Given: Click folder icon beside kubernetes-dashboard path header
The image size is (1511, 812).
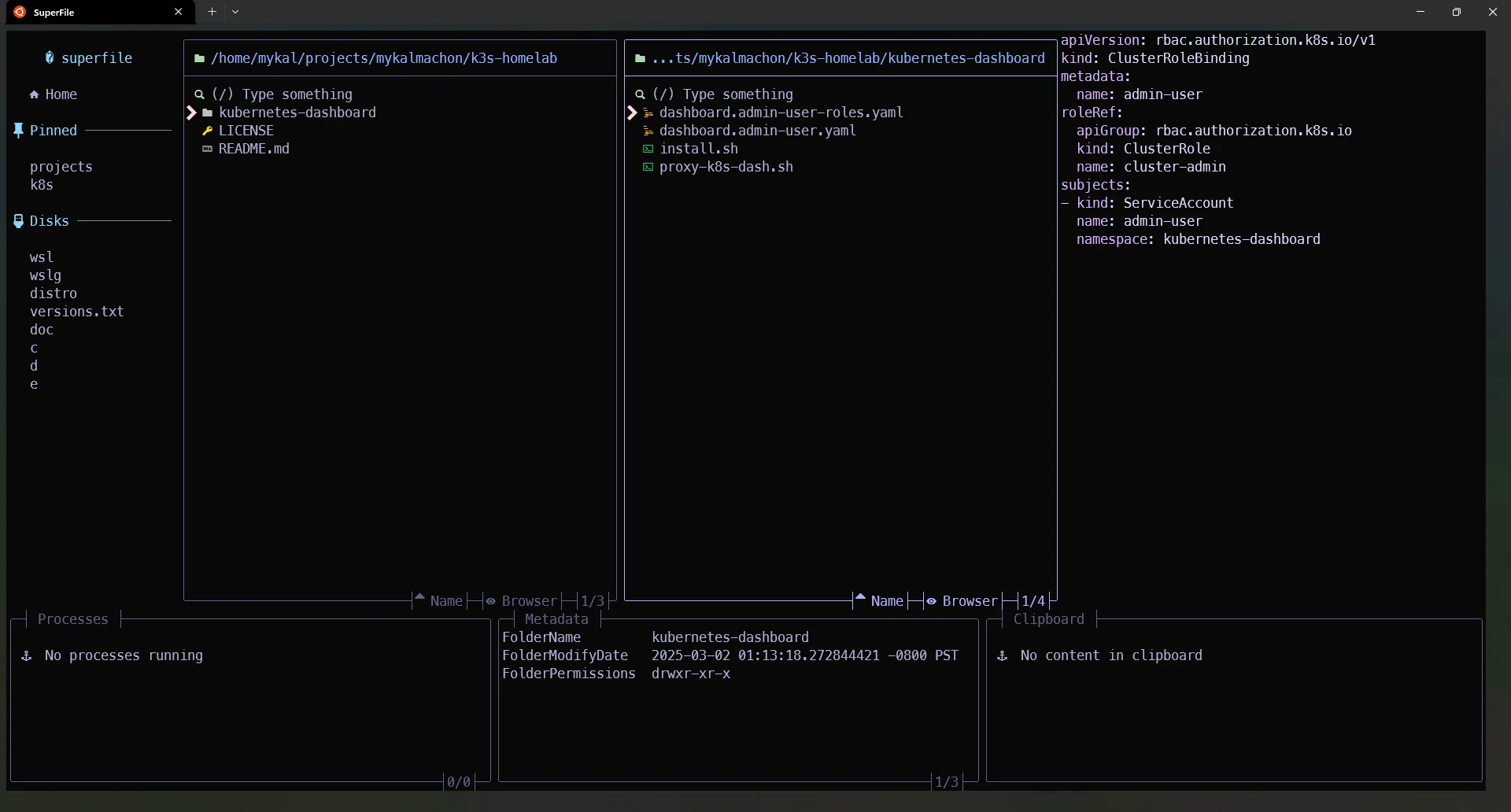Looking at the screenshot, I should [641, 58].
